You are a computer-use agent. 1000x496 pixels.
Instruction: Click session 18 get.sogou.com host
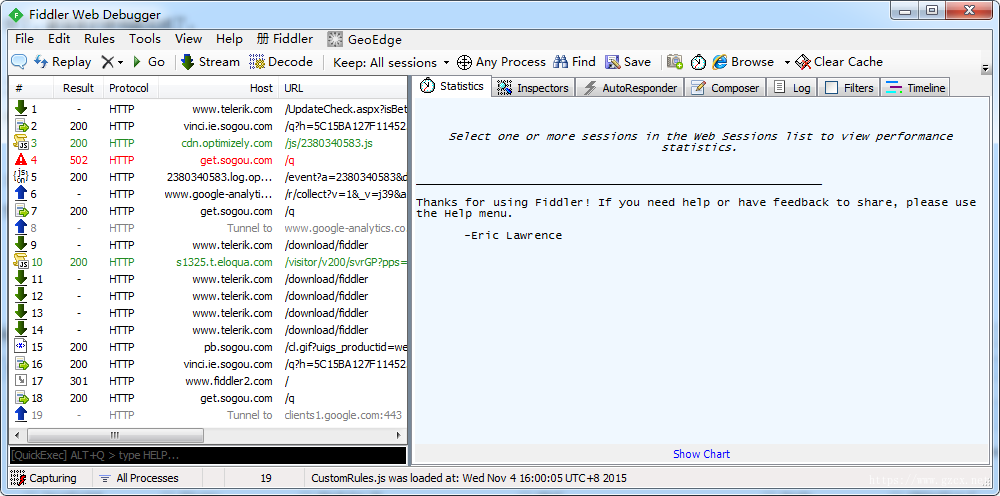(x=236, y=398)
